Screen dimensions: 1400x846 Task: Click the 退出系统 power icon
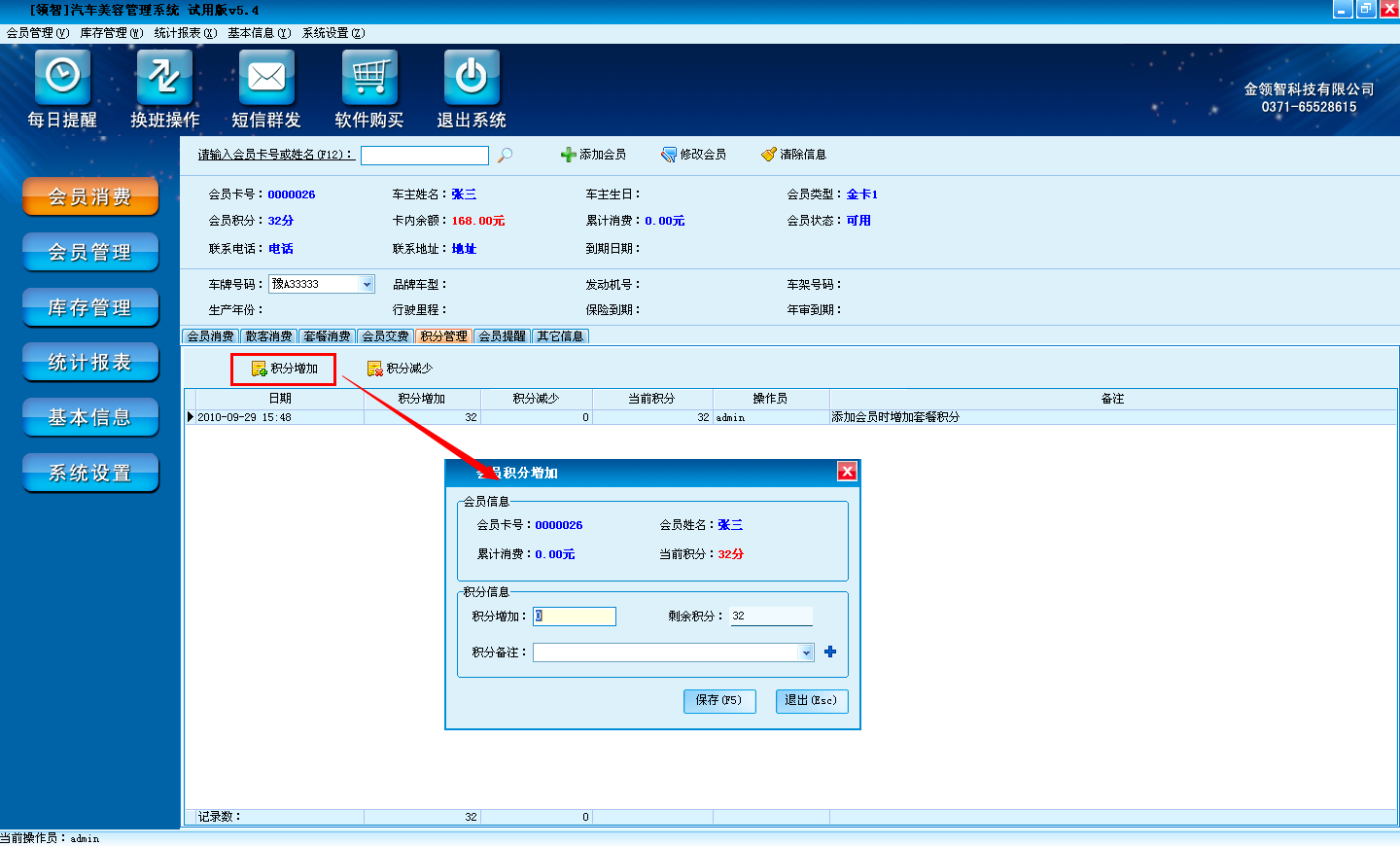472,77
